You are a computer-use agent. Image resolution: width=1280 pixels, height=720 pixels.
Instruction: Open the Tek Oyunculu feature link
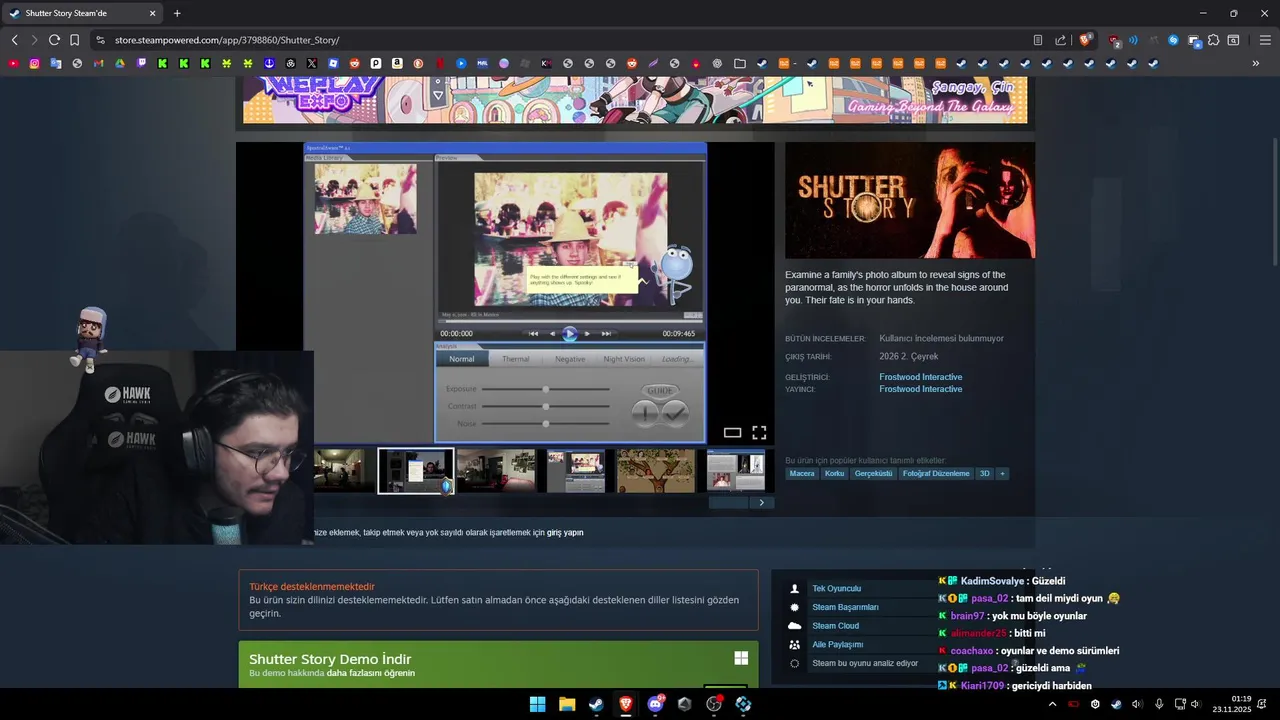tap(836, 589)
